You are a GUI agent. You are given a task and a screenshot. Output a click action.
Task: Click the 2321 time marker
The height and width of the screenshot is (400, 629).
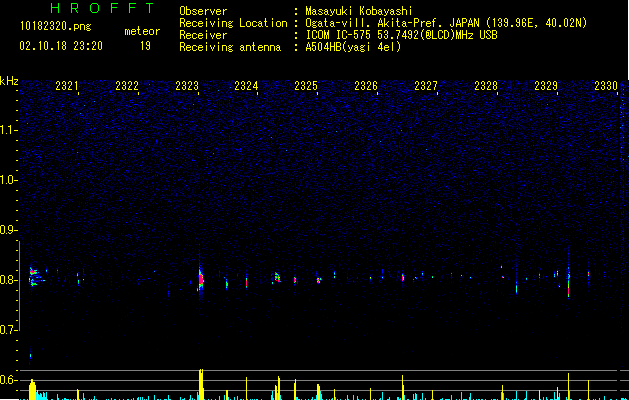point(67,86)
